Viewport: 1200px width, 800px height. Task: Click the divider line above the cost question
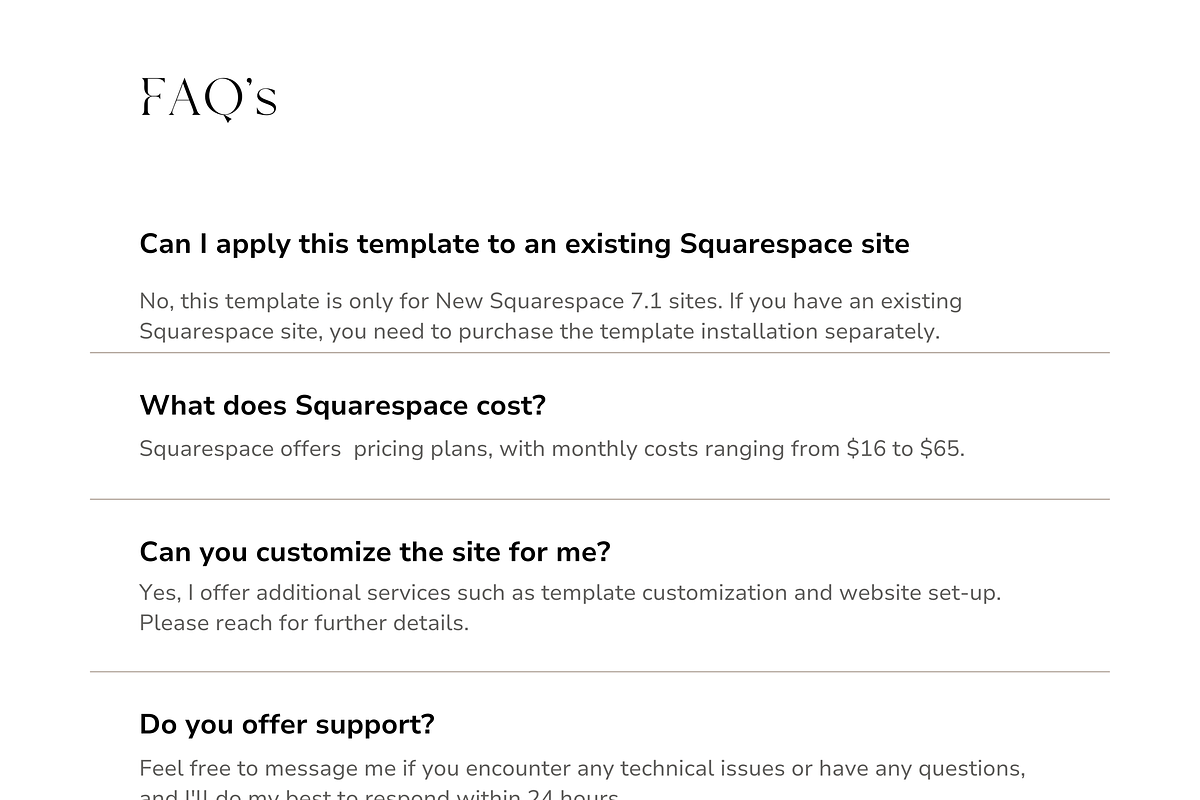600,353
